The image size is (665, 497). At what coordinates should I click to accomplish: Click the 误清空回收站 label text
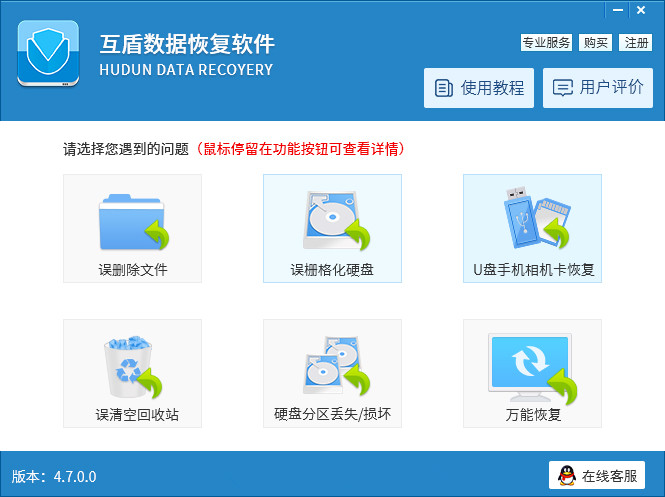coord(137,414)
